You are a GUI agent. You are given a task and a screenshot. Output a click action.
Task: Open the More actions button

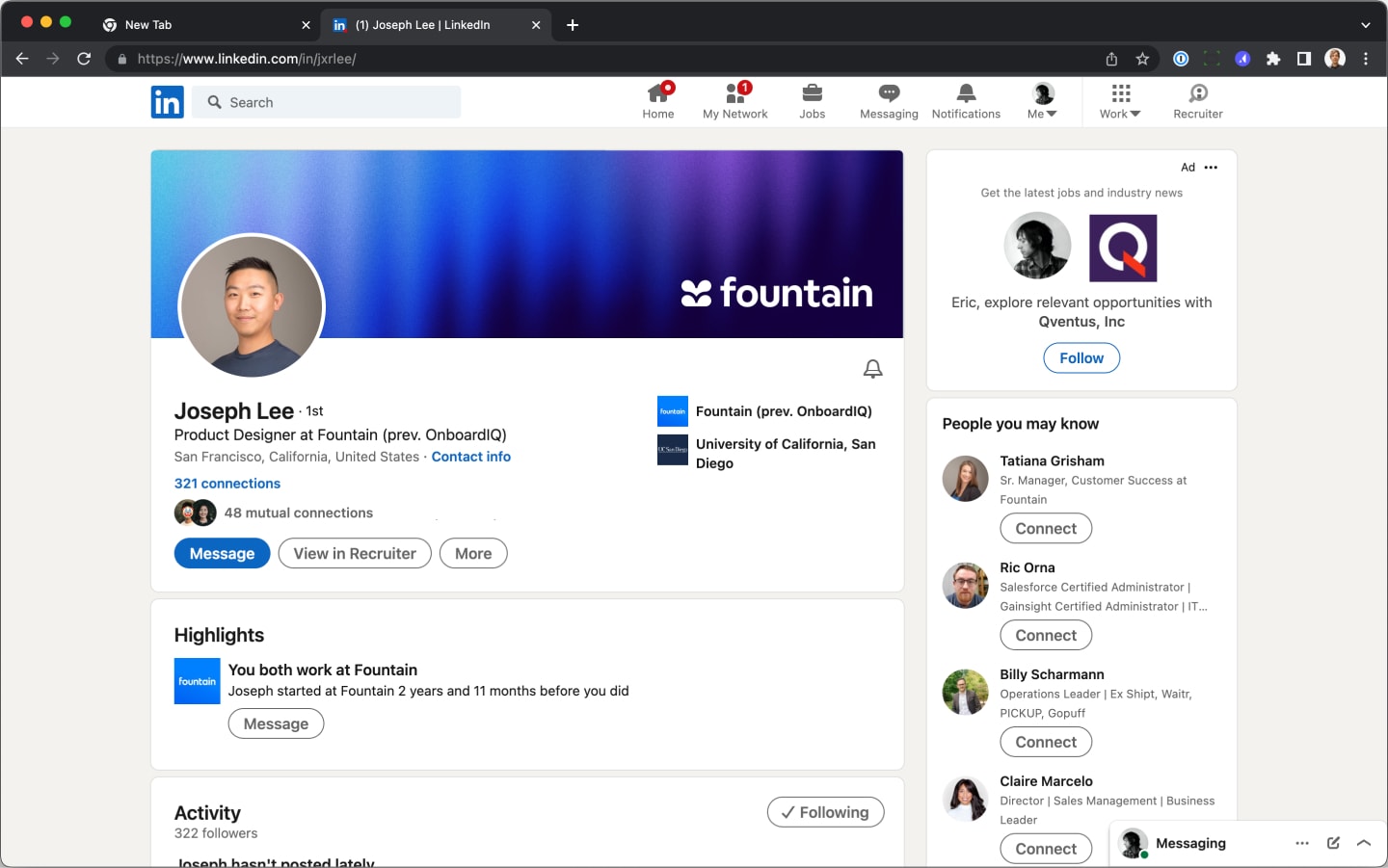[x=473, y=554]
